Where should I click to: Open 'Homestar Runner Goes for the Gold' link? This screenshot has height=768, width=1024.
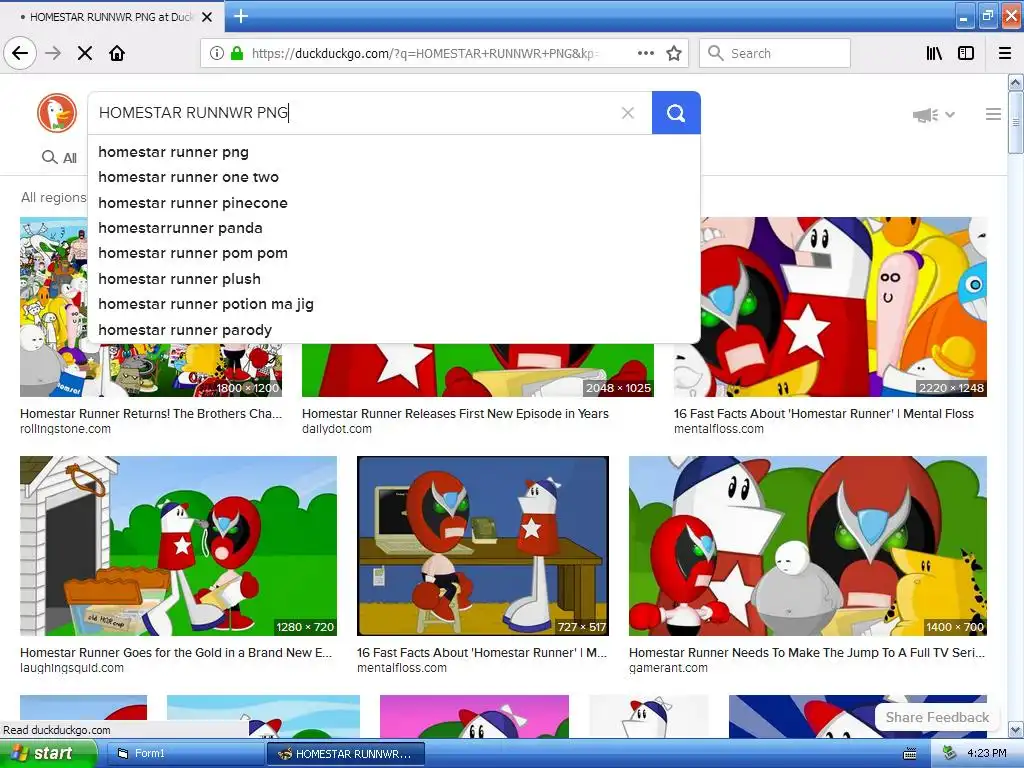tap(176, 652)
